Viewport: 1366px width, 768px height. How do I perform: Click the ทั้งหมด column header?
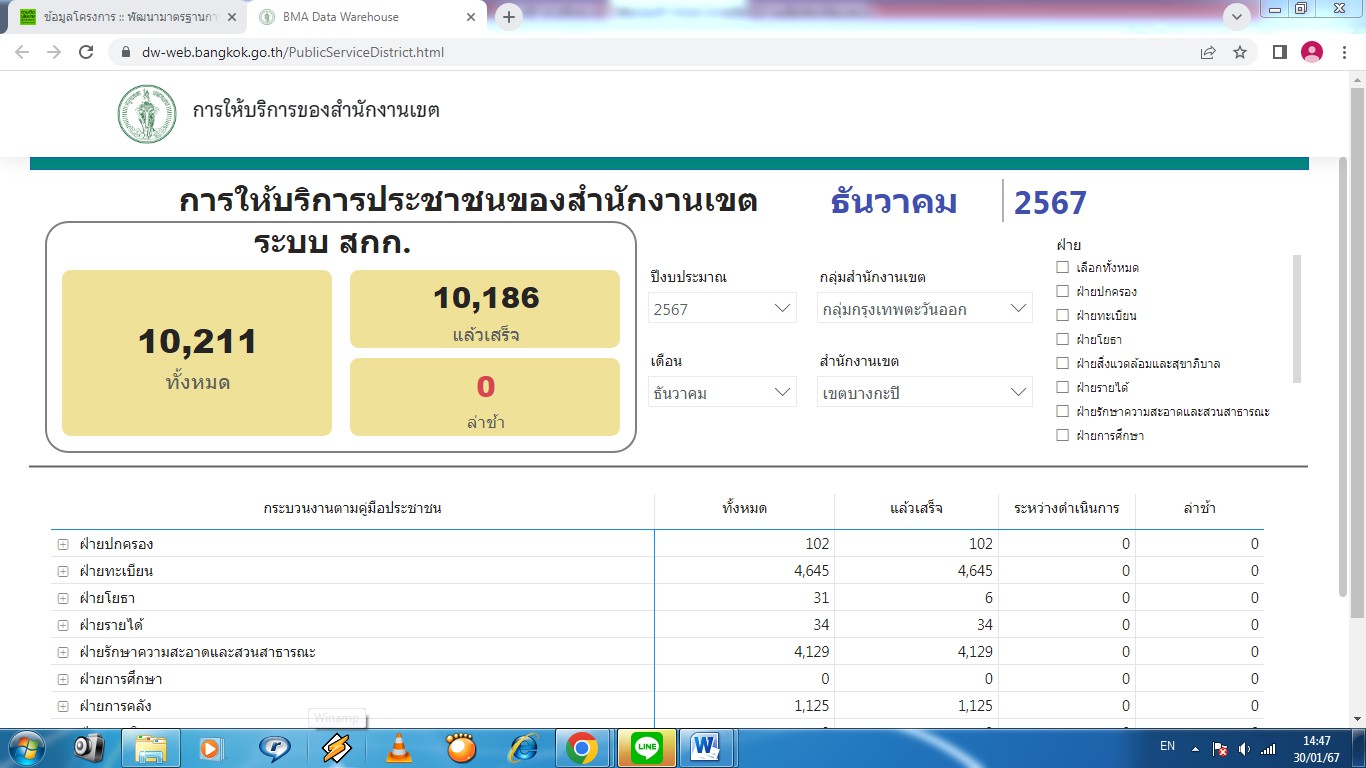(x=744, y=509)
